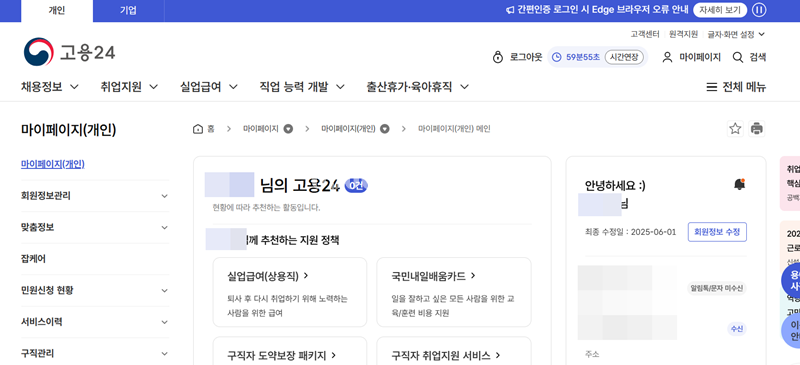This screenshot has width=800, height=365.
Task: Open the first 마이페이지 breadcrumb dropdown
Action: (288, 129)
